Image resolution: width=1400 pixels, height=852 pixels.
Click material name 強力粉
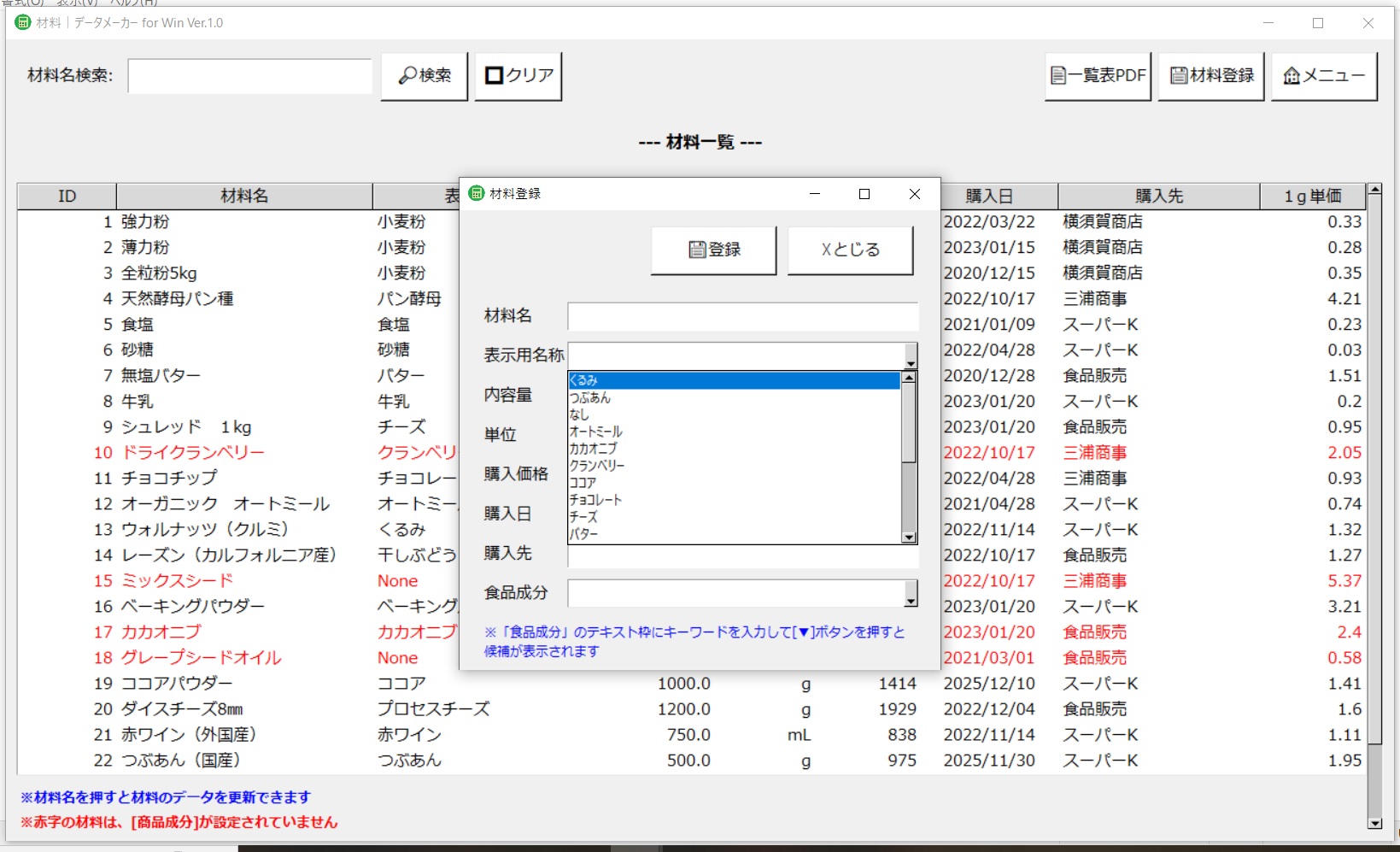coord(145,222)
